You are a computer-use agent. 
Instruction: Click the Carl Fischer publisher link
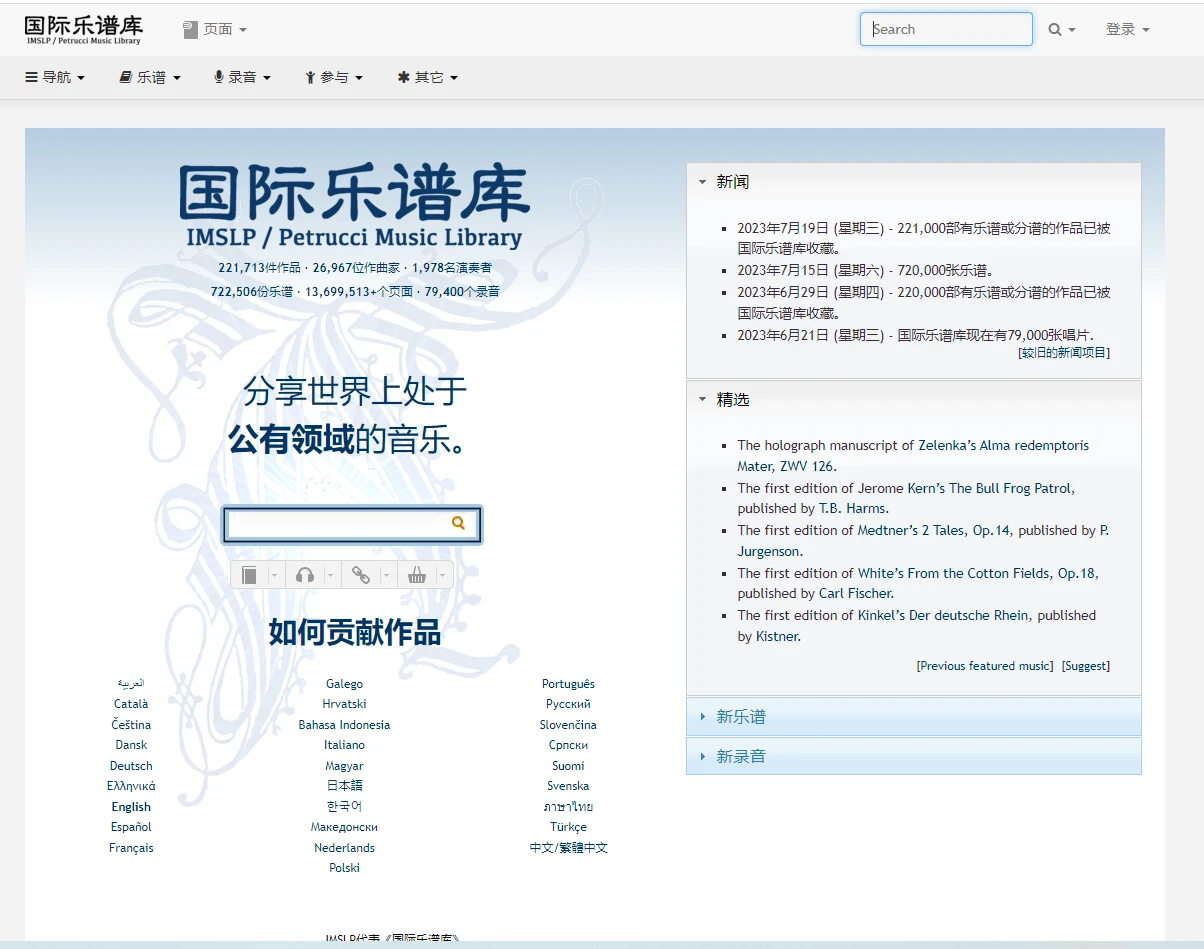click(854, 594)
